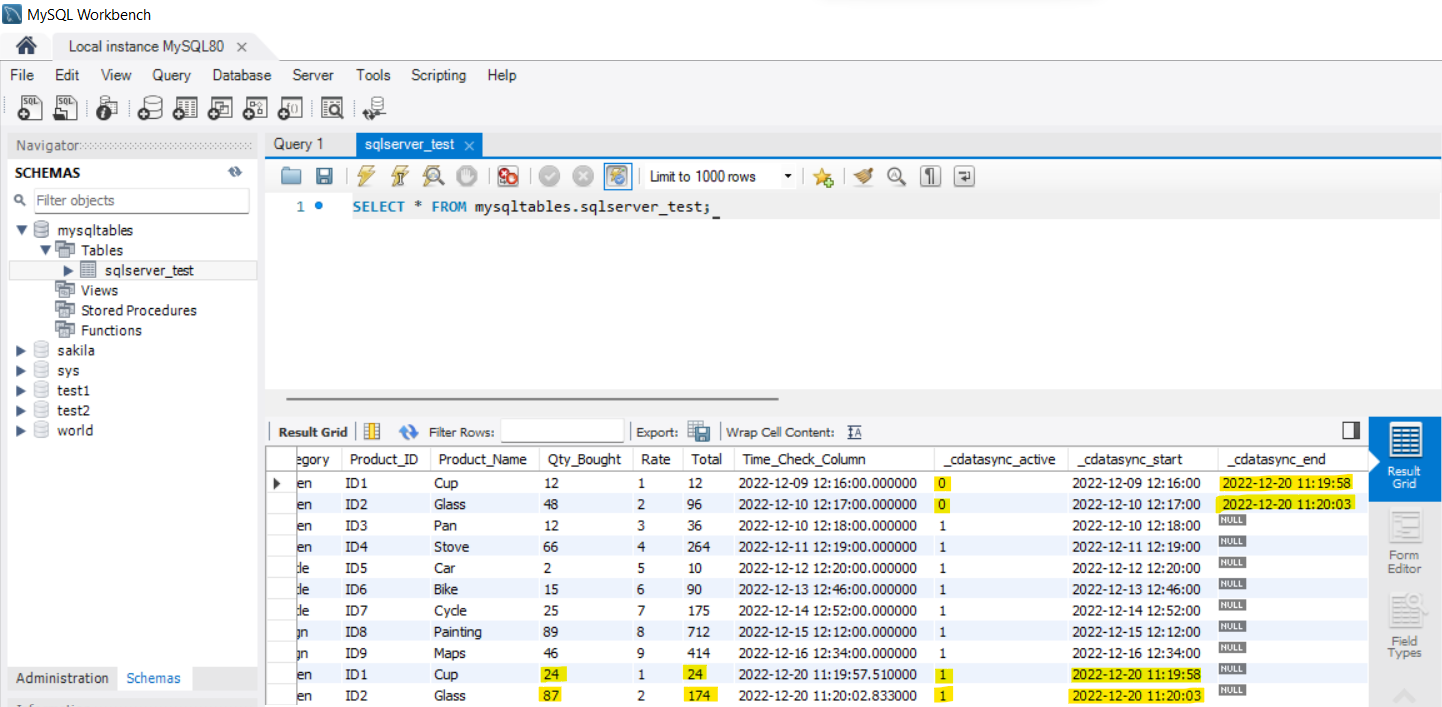The image size is (1442, 707).
Task: Toggle Wrap Cell Content in result grid
Action: click(855, 430)
